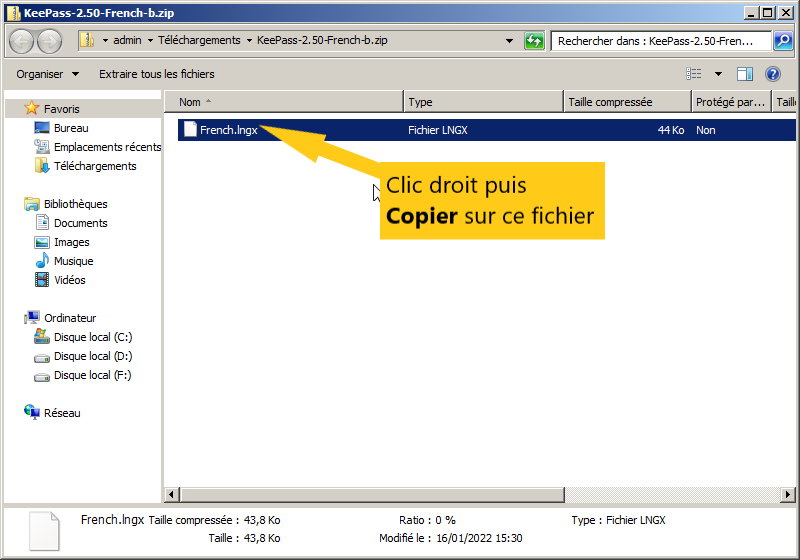Open Emplacements récents in navigation pane
Viewport: 800px width, 560px height.
pyautogui.click(x=107, y=147)
